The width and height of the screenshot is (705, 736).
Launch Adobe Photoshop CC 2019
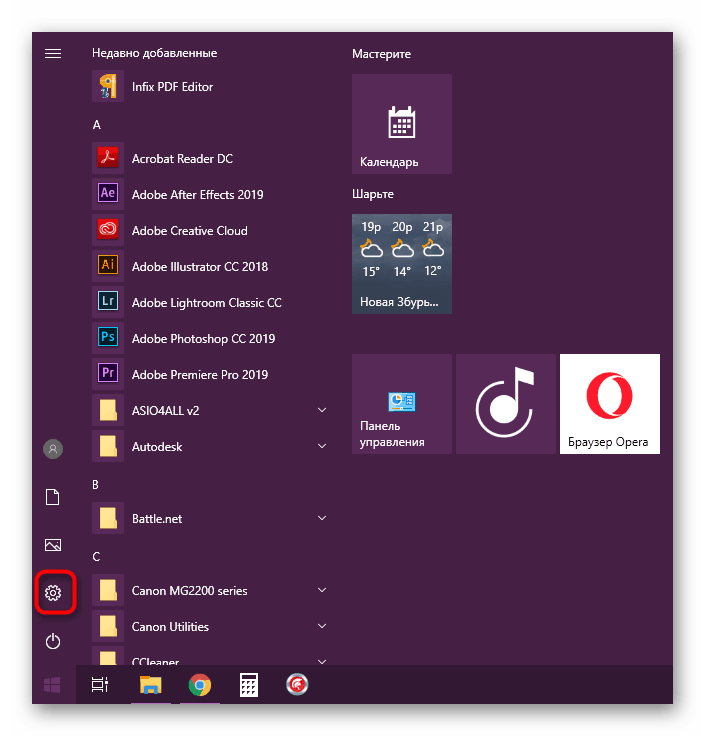(210, 338)
